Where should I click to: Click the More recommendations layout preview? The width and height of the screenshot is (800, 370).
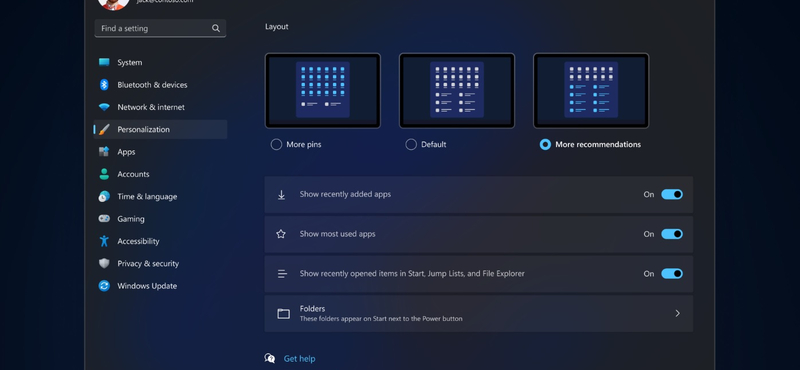[591, 90]
